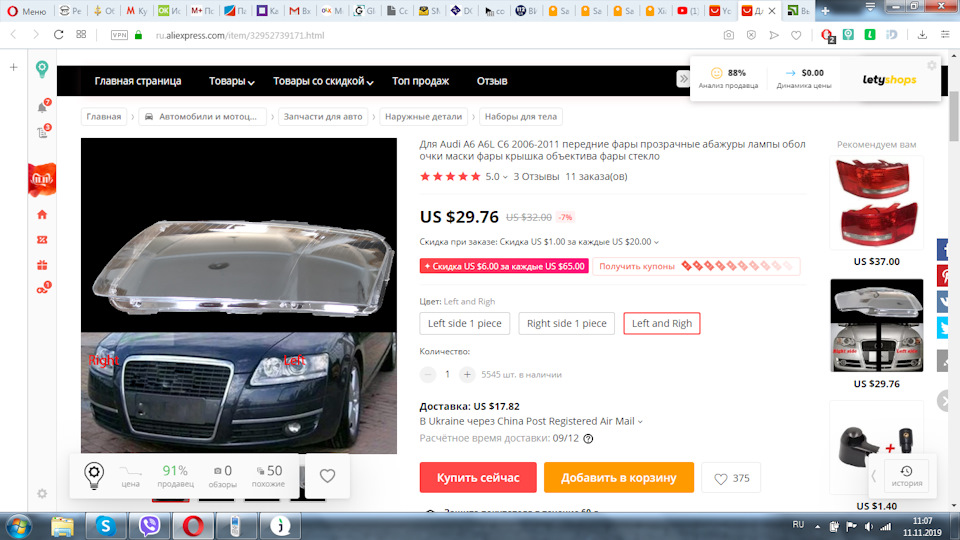Take a snapshot with the camera icon
Screen dimensions: 960x540
[x=729, y=35]
